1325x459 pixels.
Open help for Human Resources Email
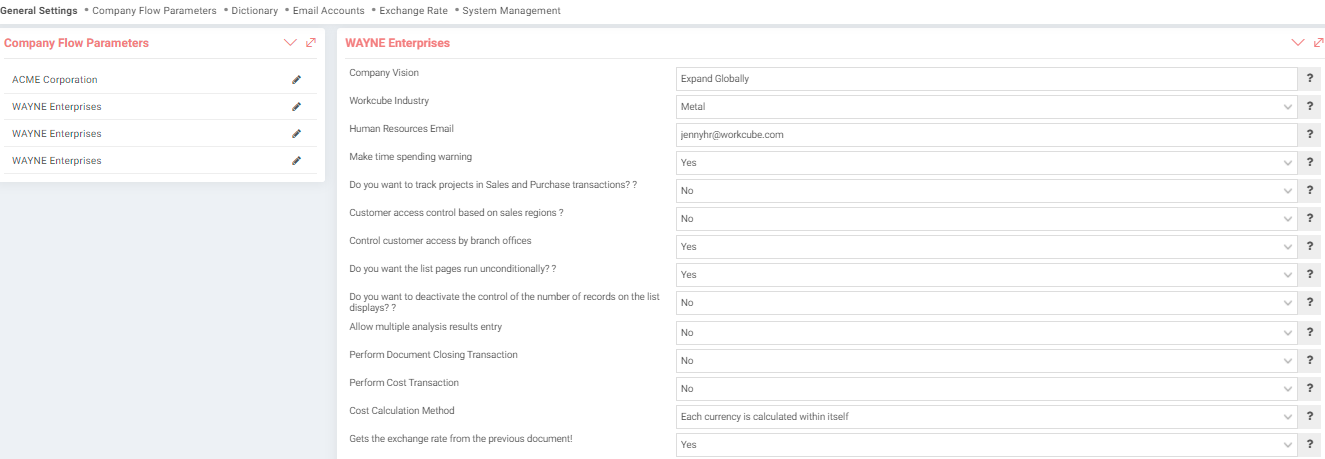pyautogui.click(x=1310, y=135)
